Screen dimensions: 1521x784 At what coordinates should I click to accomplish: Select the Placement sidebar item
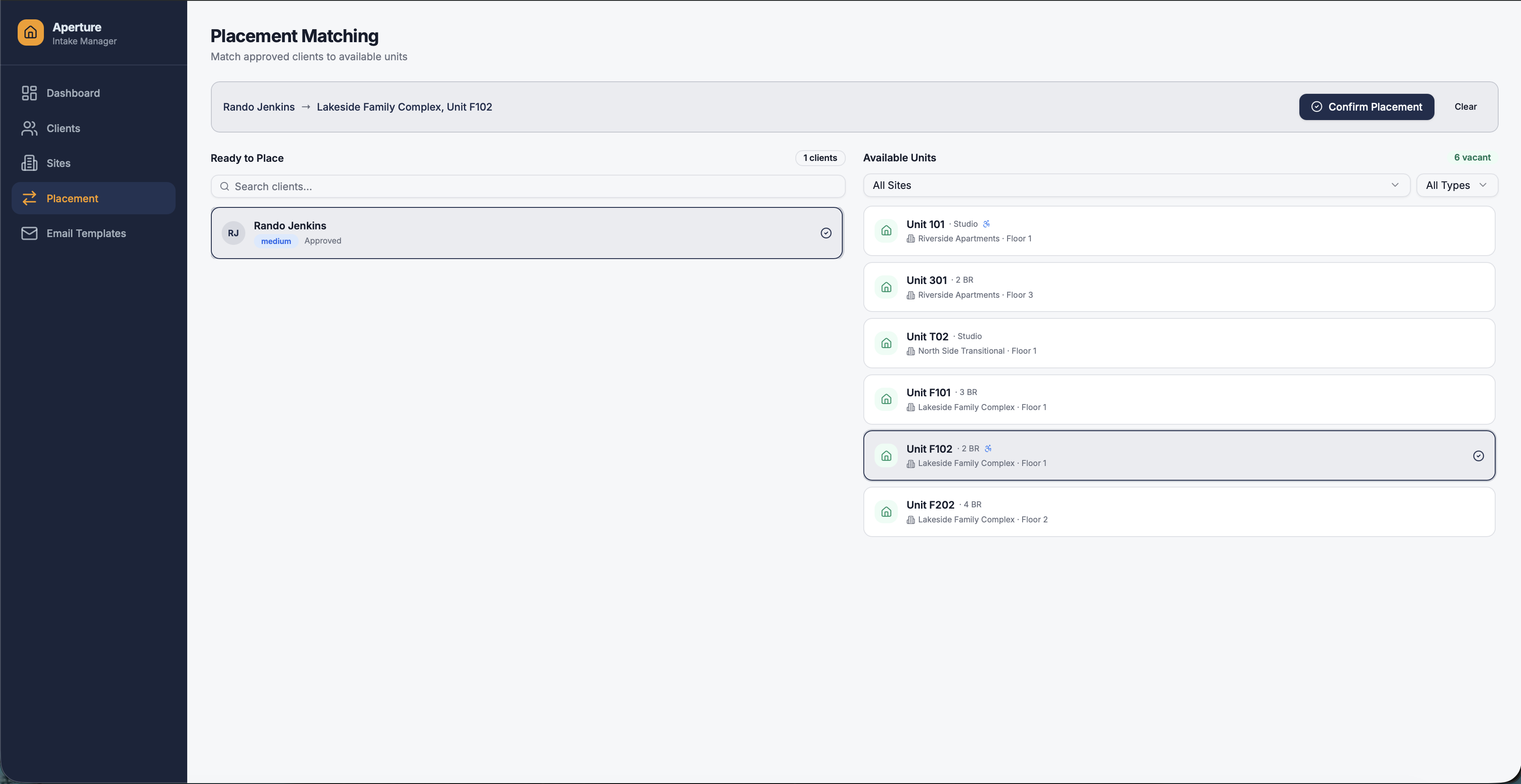(x=93, y=198)
